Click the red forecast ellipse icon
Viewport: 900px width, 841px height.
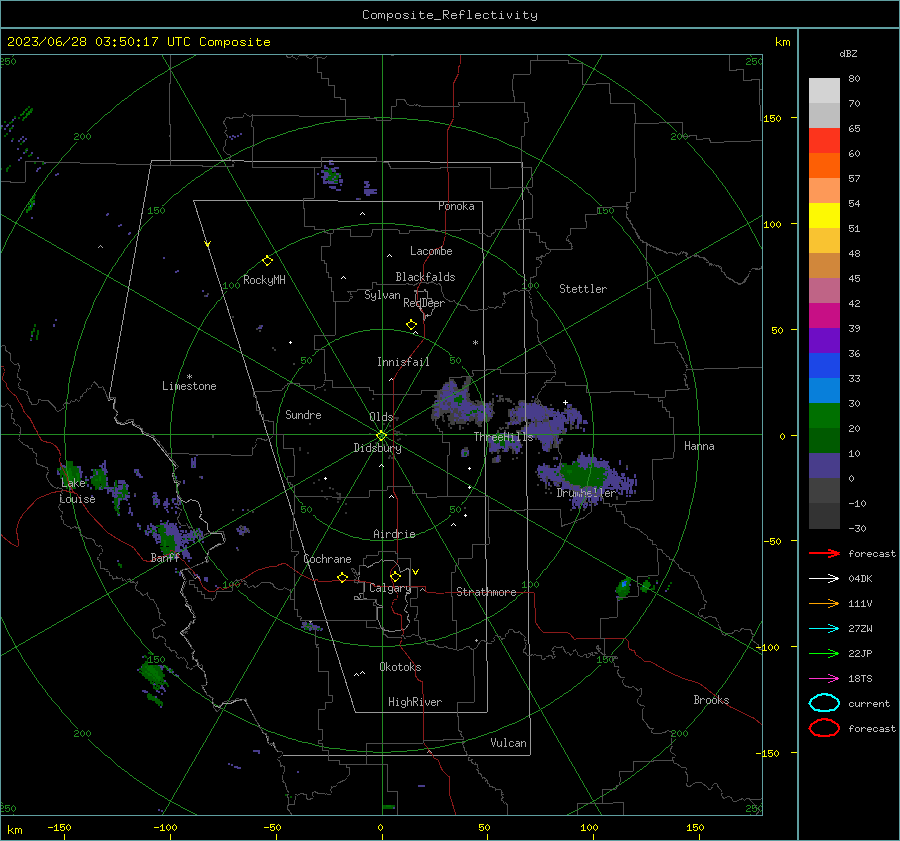[824, 728]
